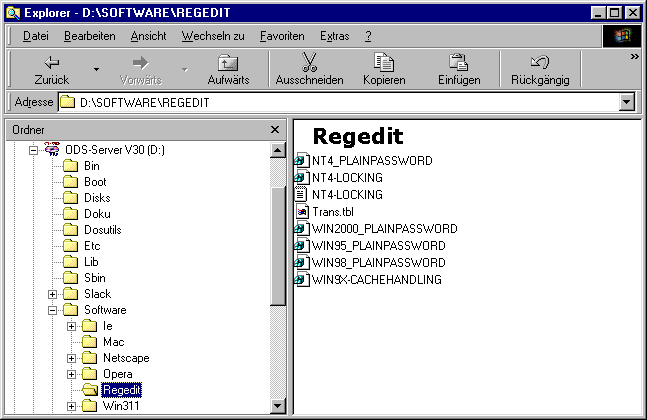This screenshot has height=420, width=647.
Task: Collapse the Software folder node
Action: click(52, 310)
